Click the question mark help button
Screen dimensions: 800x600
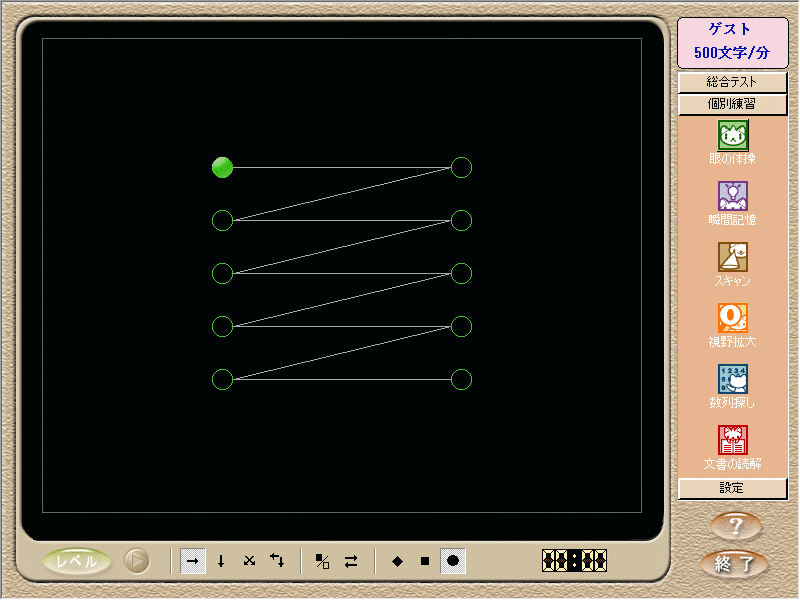click(x=735, y=525)
